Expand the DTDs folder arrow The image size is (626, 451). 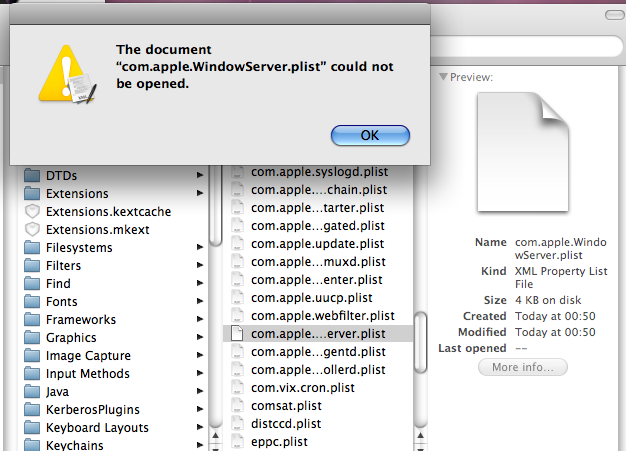pyautogui.click(x=200, y=175)
